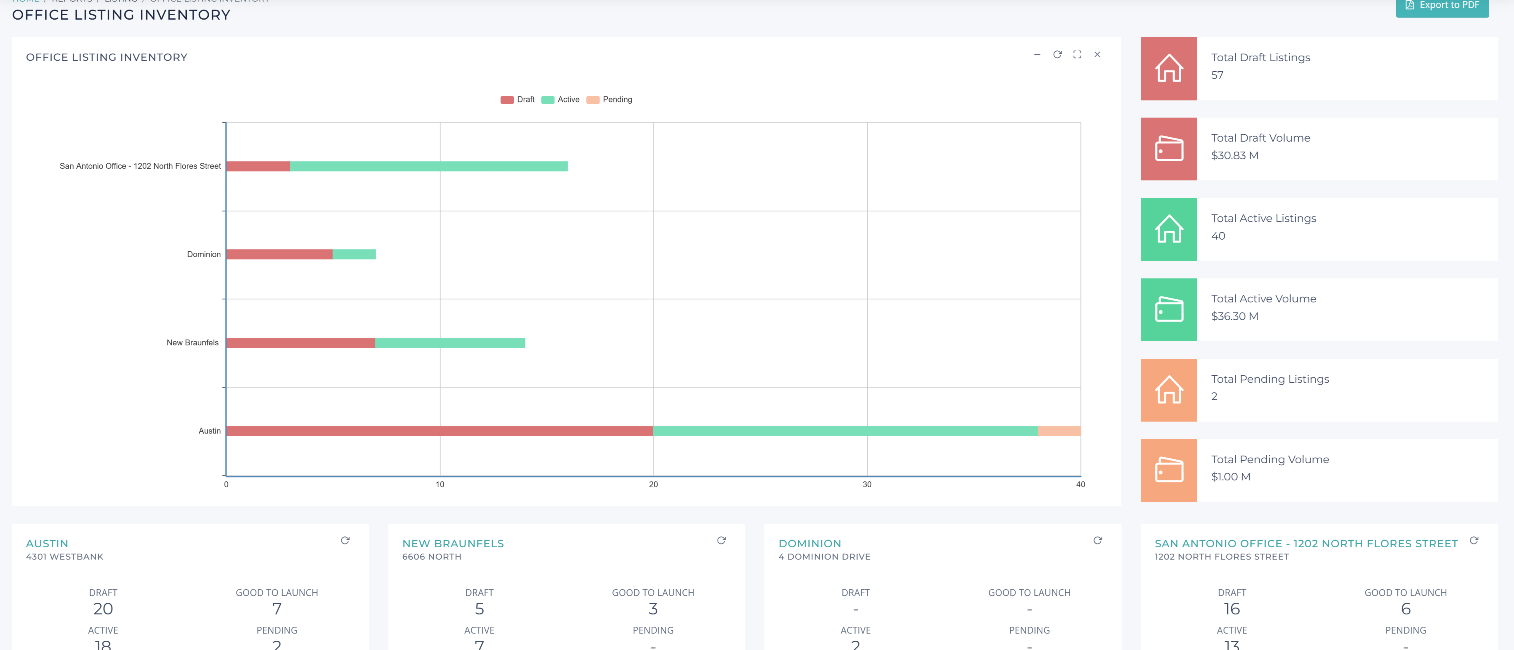The width and height of the screenshot is (1514, 650).
Task: Click the Austin y-axis label on chart
Action: pyautogui.click(x=209, y=431)
